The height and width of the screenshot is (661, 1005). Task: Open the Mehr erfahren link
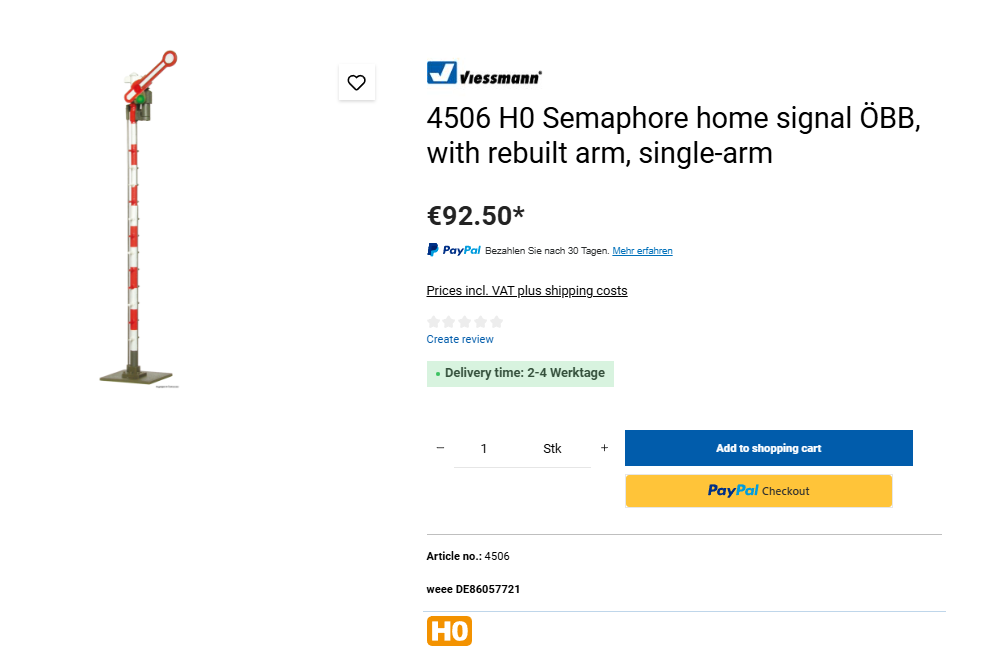(x=642, y=251)
